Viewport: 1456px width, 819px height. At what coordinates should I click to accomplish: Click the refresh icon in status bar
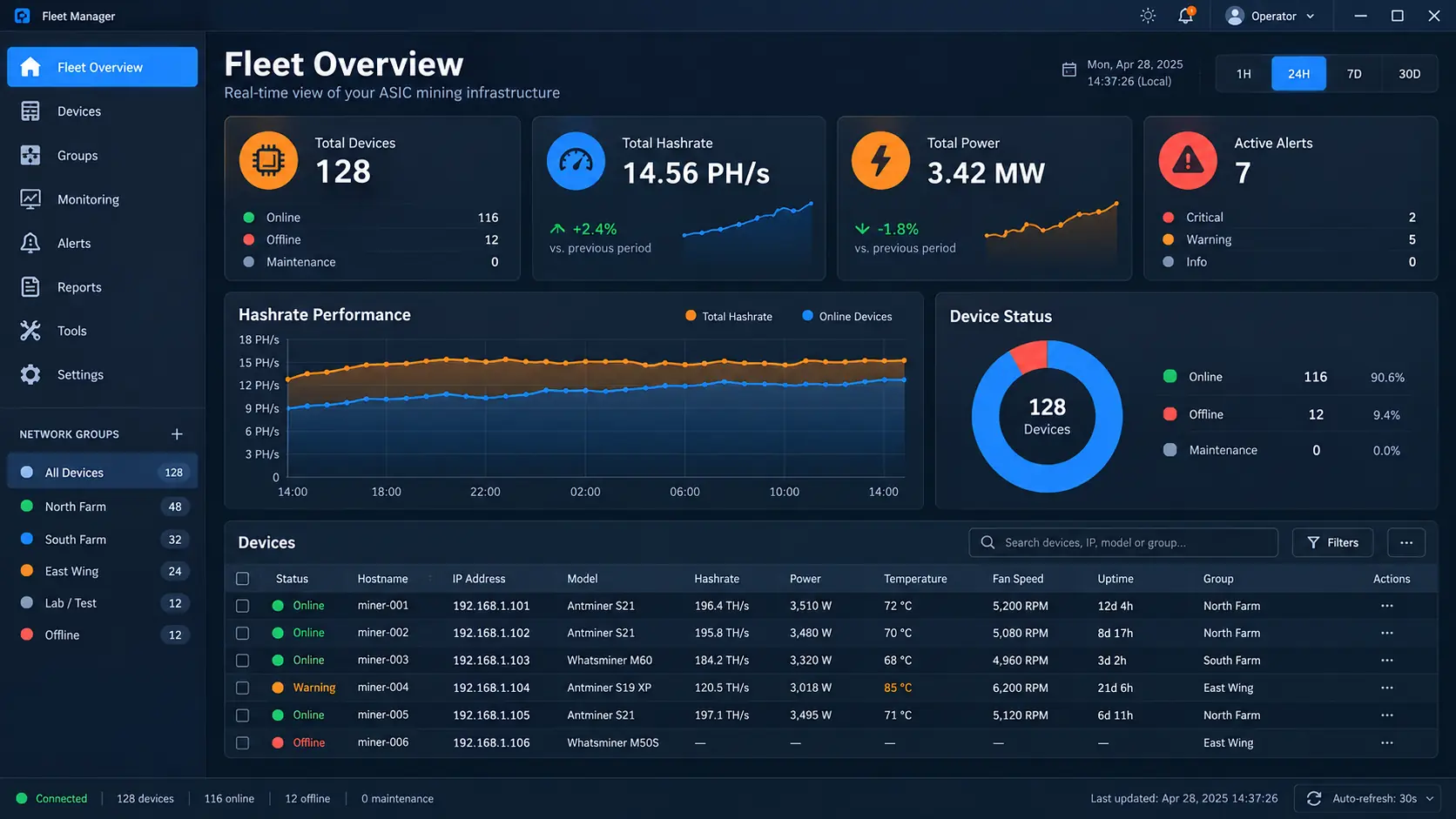point(1314,798)
